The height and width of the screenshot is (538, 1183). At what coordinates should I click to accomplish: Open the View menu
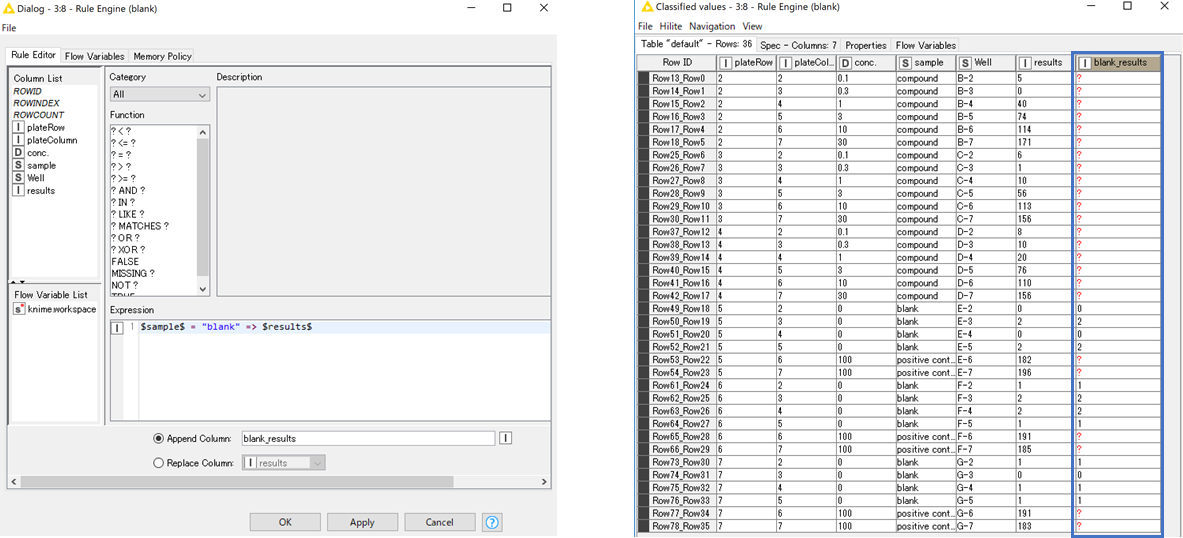pos(751,26)
